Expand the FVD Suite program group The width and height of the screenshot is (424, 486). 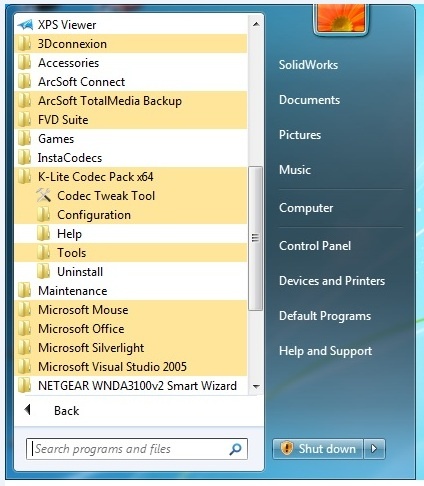tap(131, 120)
